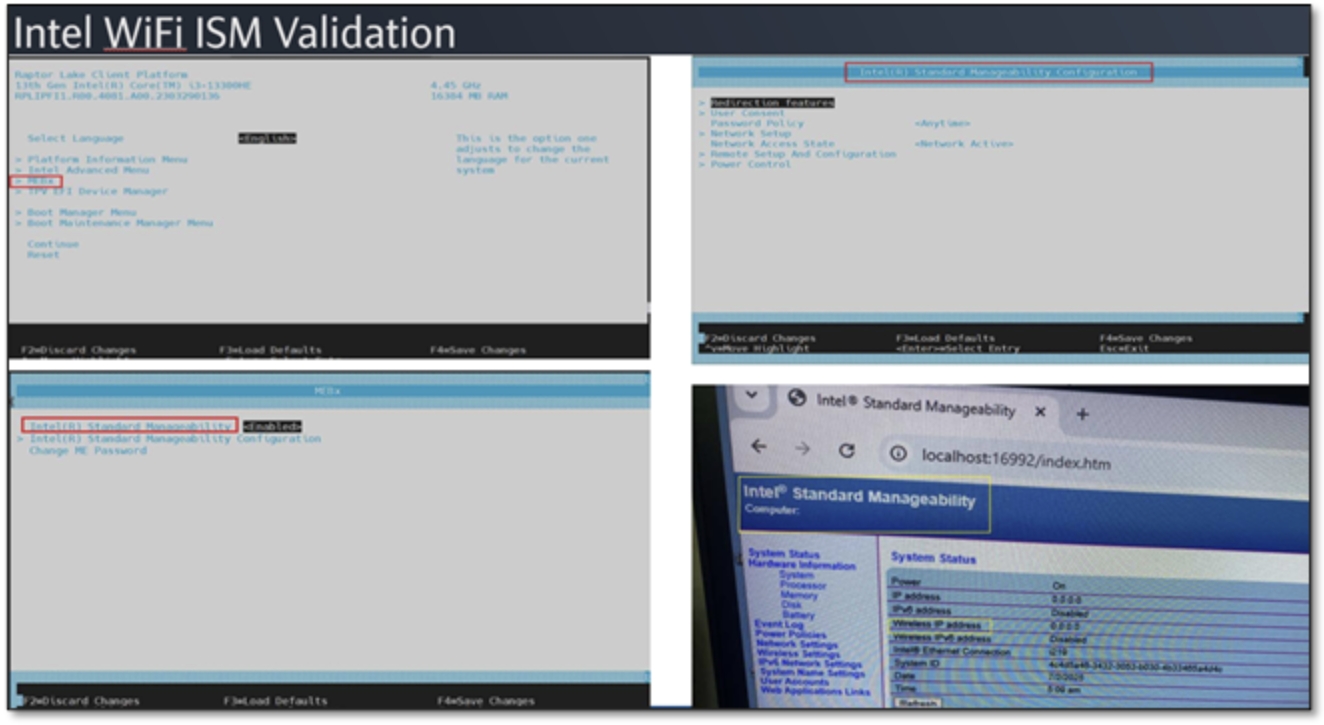Click the localhost:16992 address bar
This screenshot has height=725, width=1324.
(1015, 461)
